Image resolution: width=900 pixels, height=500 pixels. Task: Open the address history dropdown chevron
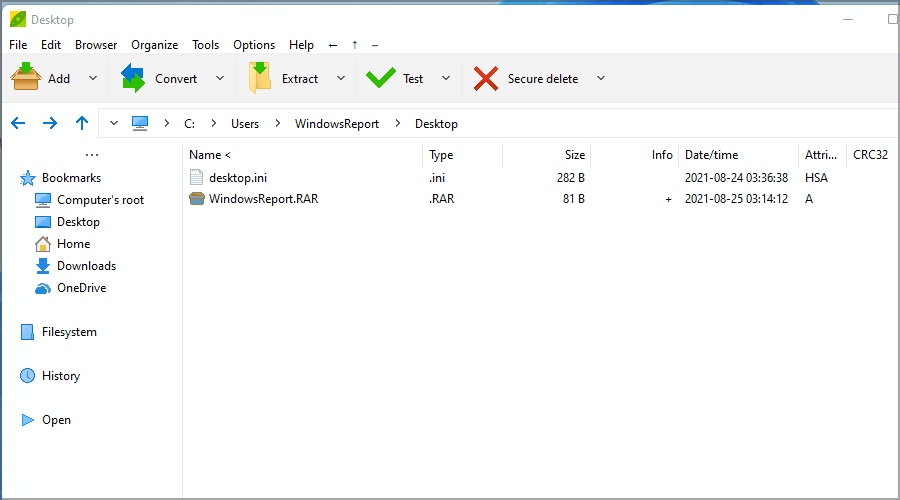tap(114, 123)
